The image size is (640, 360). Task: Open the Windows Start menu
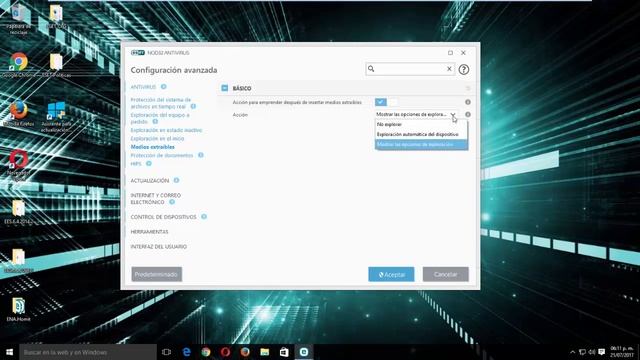click(x=9, y=352)
